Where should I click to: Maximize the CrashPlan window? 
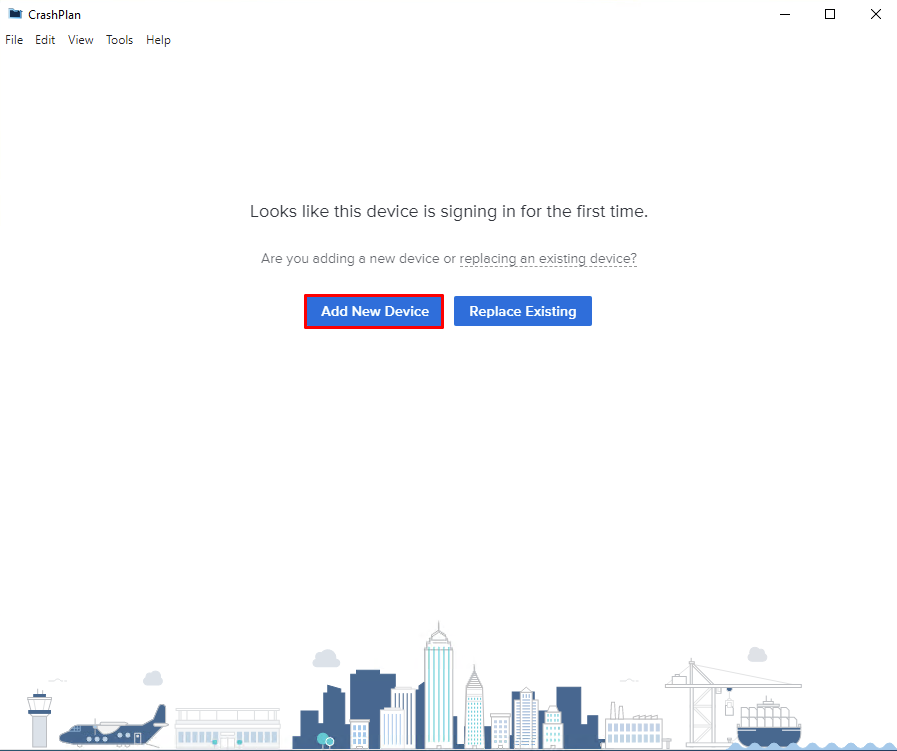(x=830, y=14)
